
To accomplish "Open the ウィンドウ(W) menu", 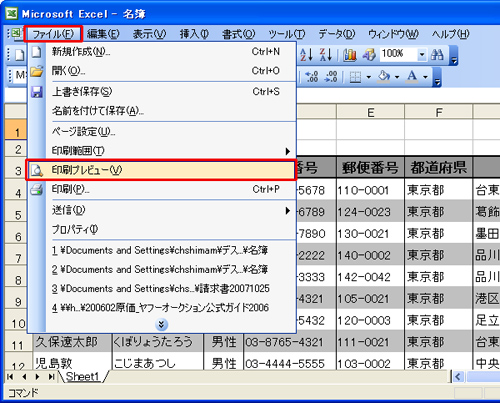I will click(393, 34).
